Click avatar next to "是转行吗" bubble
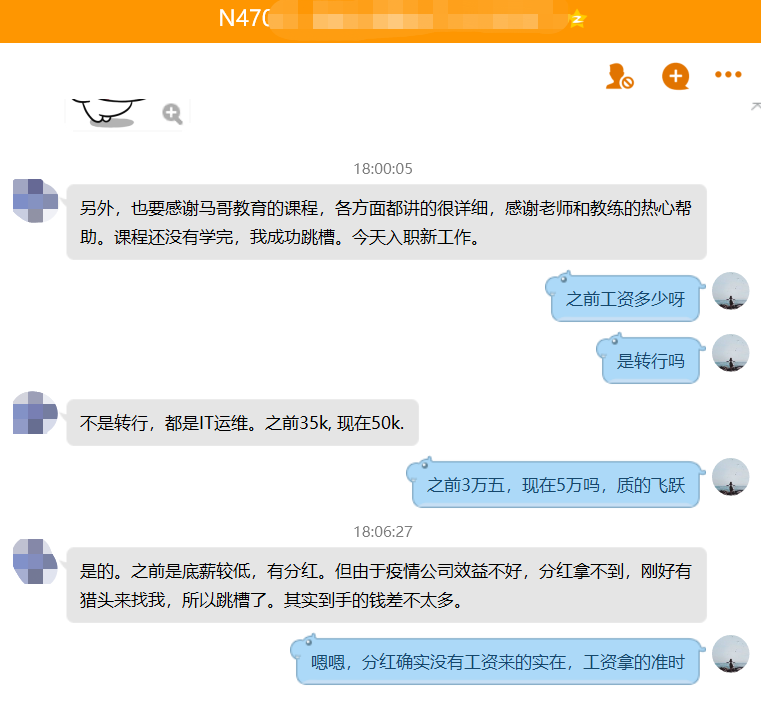 (731, 353)
